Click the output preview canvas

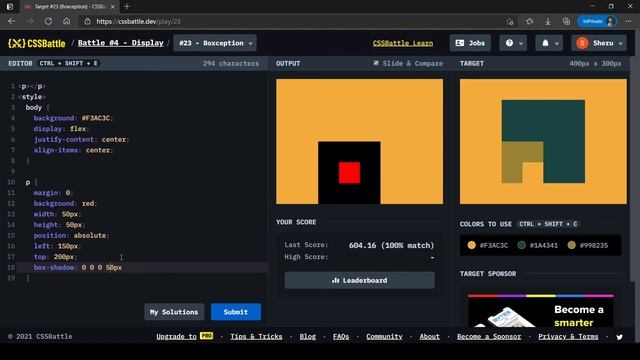coord(360,142)
